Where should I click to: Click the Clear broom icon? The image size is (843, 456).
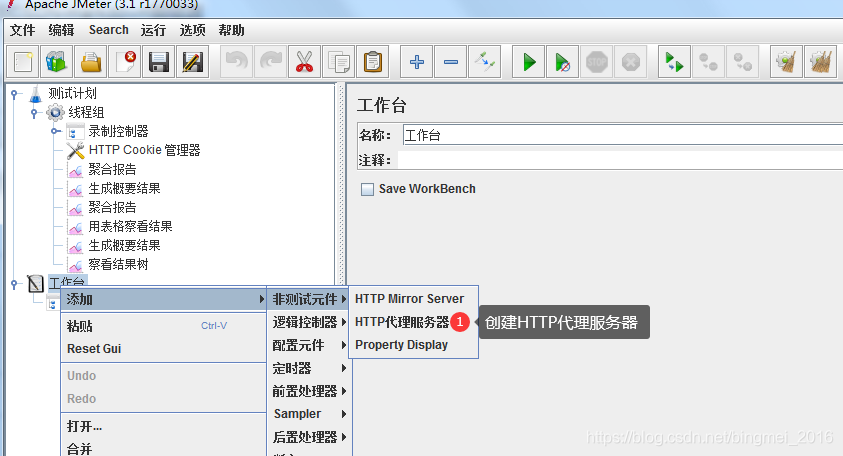point(786,62)
